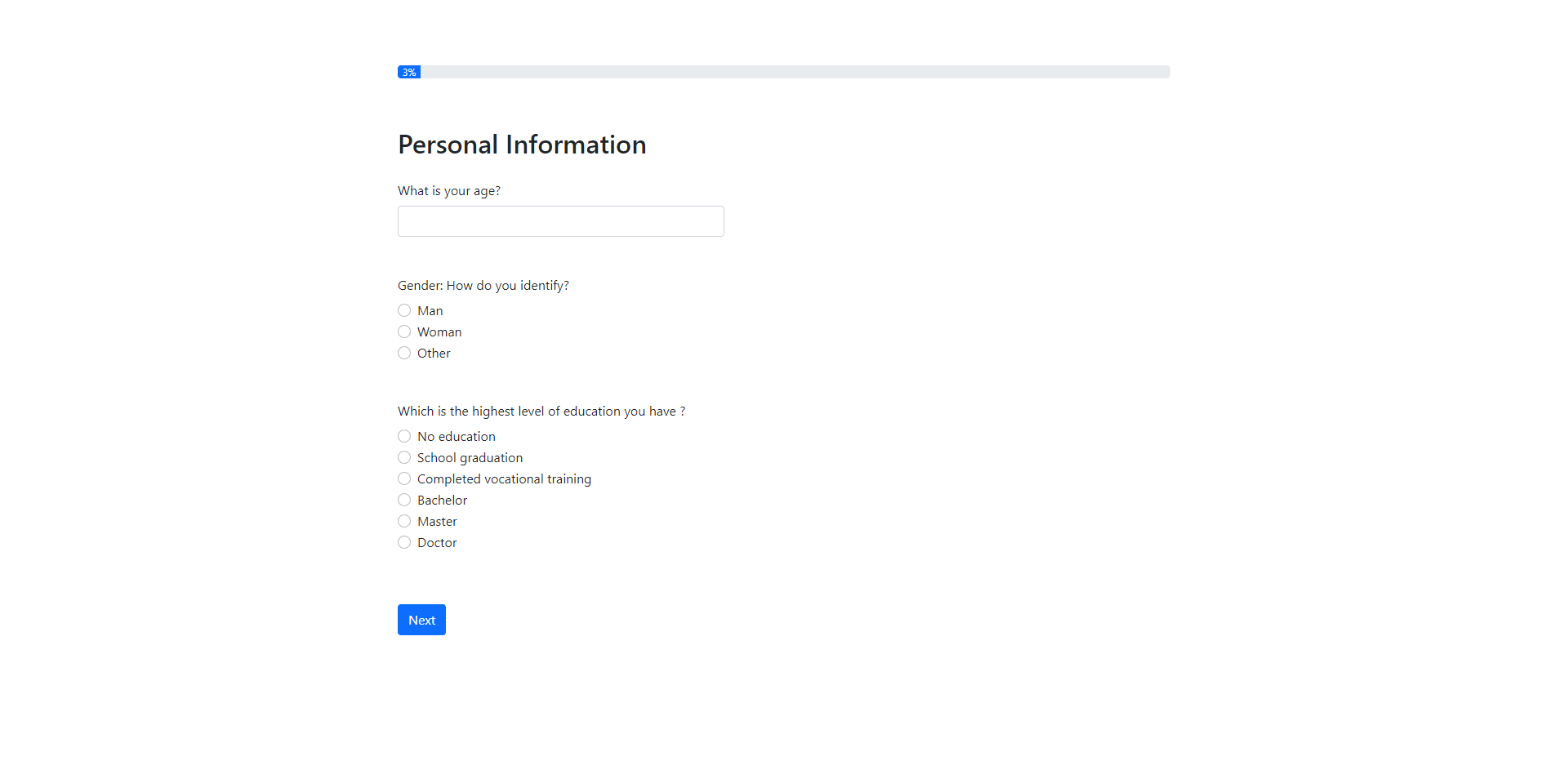Select the No education radio circle
This screenshot has width=1568, height=761.
tap(404, 436)
